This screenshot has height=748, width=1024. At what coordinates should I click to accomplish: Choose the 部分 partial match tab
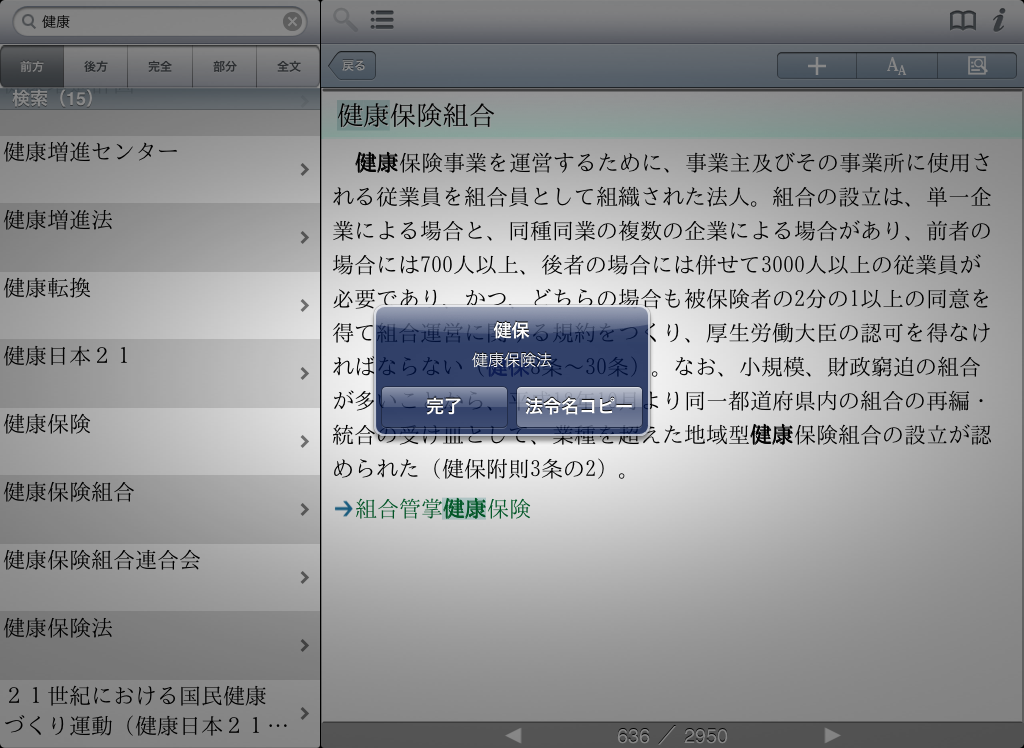[224, 67]
